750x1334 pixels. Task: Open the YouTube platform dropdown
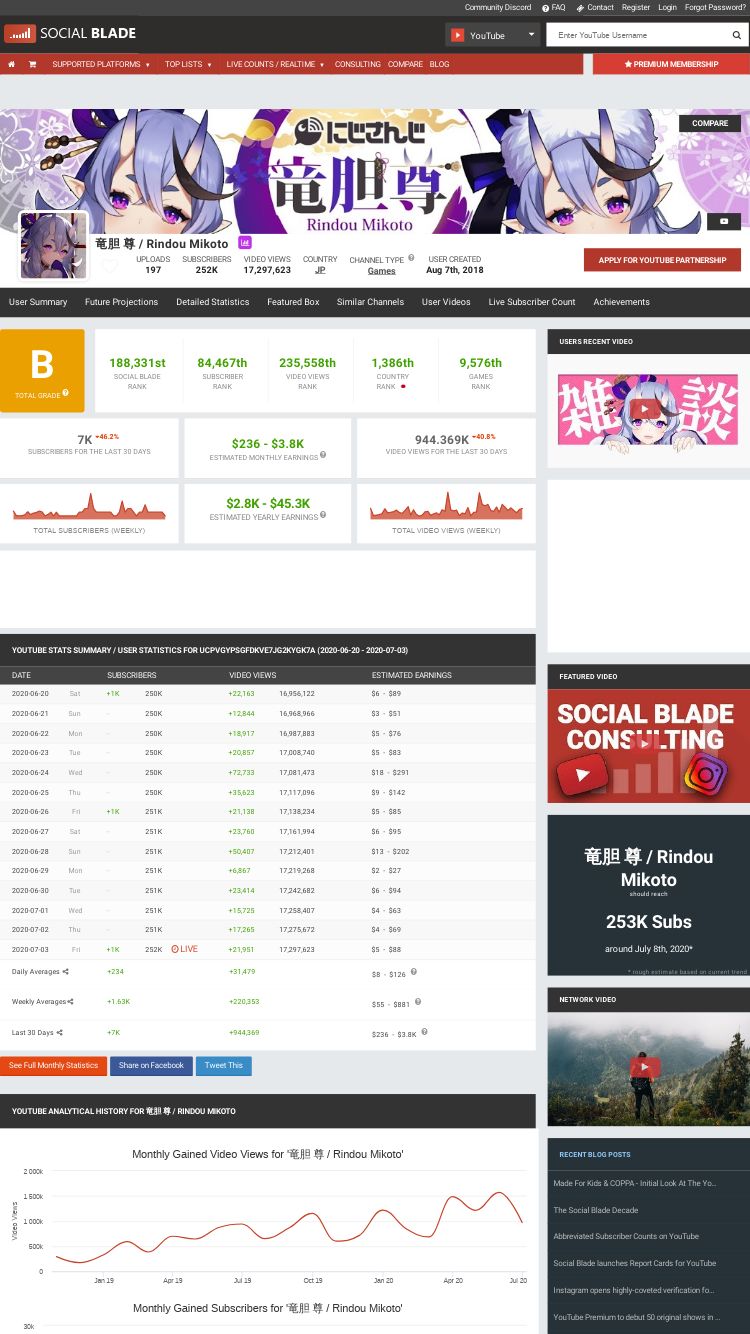492,35
